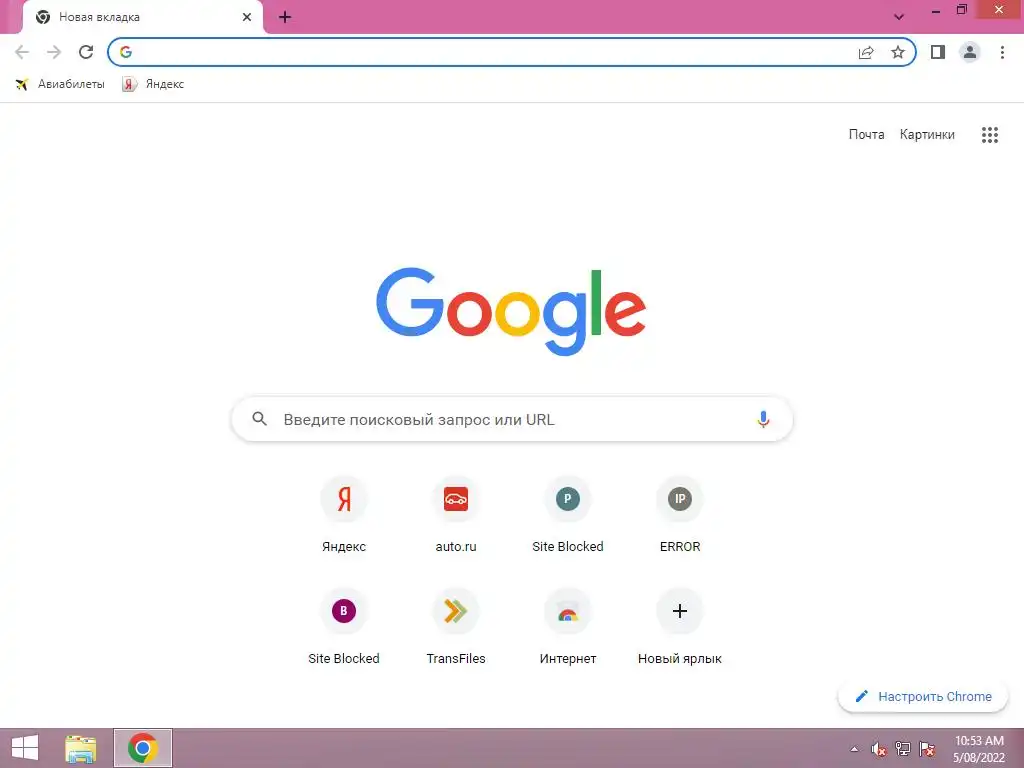This screenshot has height=768, width=1024.
Task: Click the Google logo
Action: pyautogui.click(x=511, y=312)
